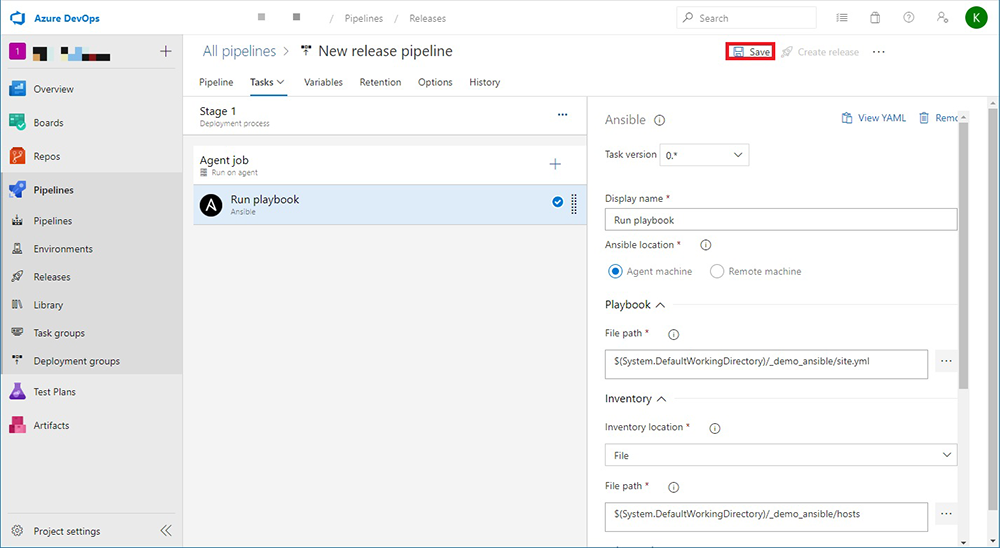Edit the Display name field
Image resolution: width=1000 pixels, height=548 pixels.
pyautogui.click(x=781, y=219)
